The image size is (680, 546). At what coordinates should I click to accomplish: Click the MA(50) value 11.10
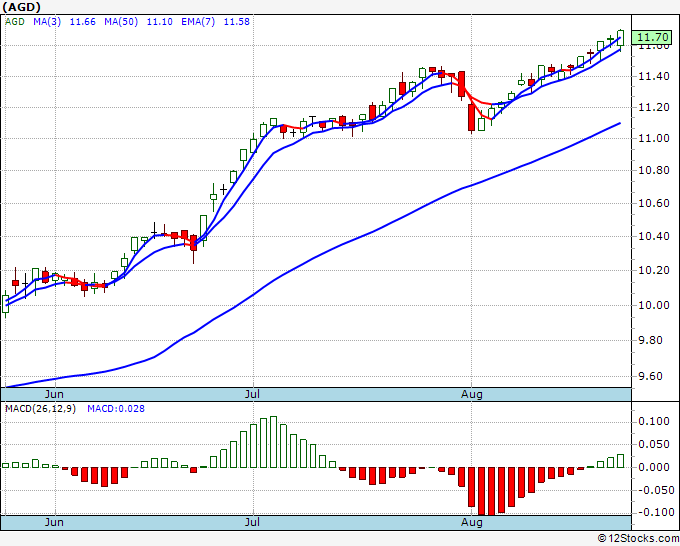tap(160, 22)
